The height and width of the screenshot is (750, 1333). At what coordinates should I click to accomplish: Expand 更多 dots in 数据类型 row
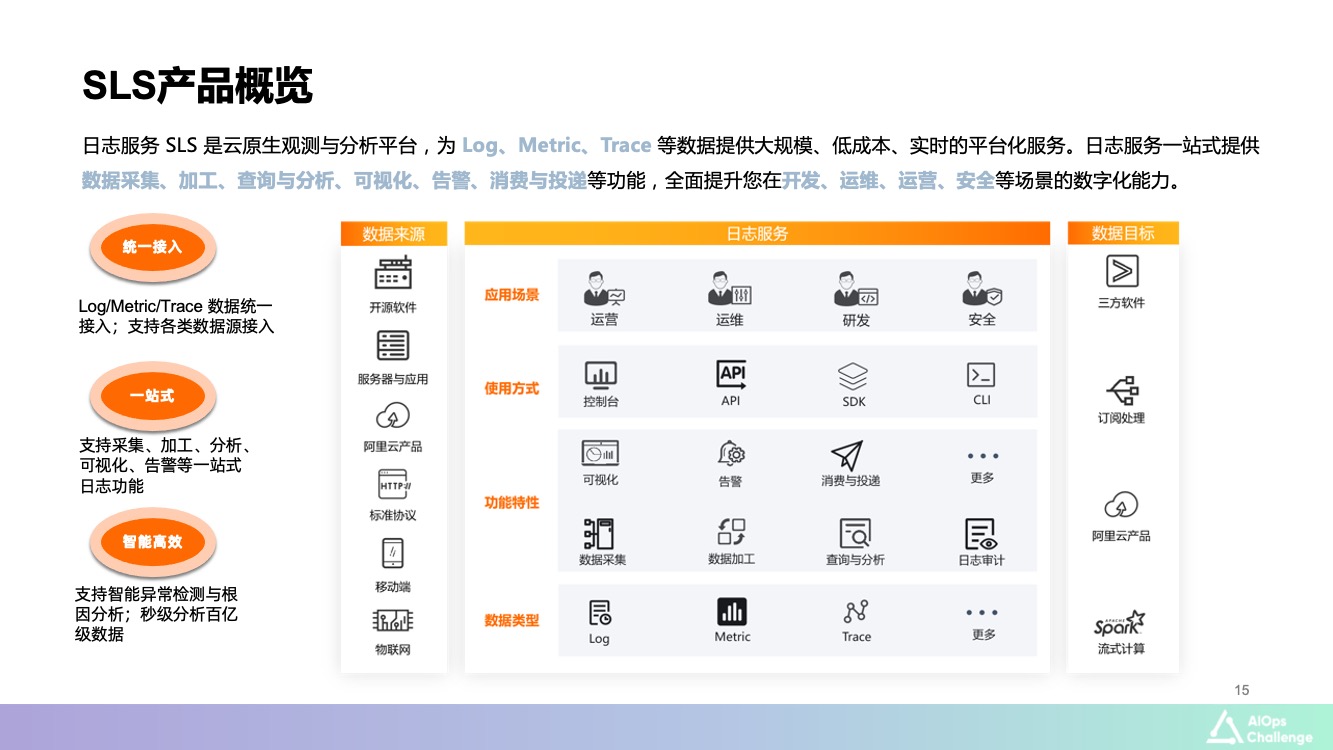pyautogui.click(x=982, y=612)
